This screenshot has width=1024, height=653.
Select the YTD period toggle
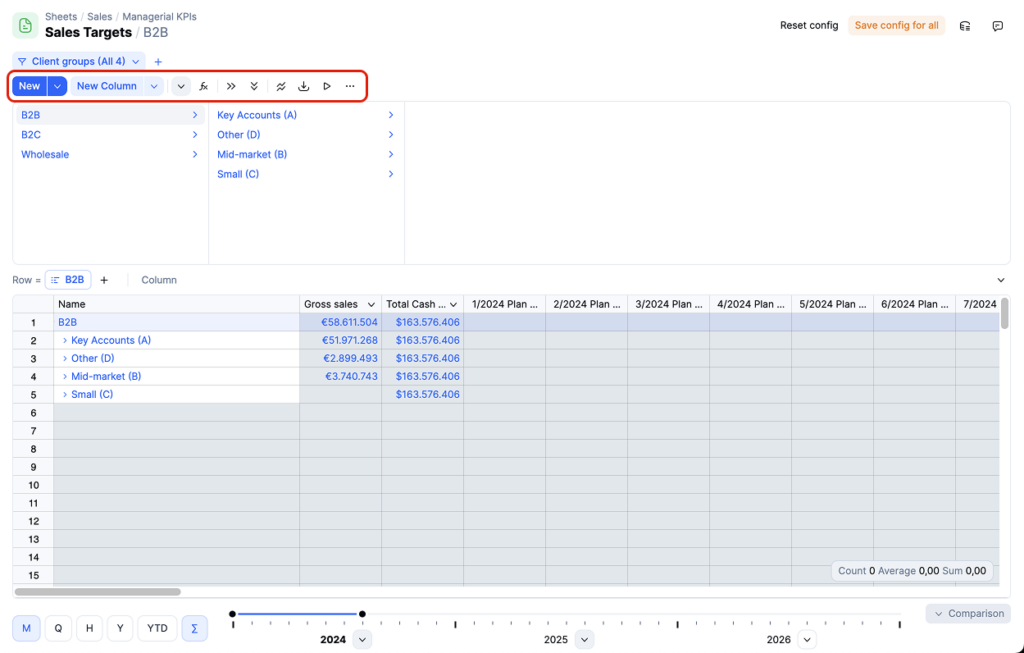(x=157, y=628)
